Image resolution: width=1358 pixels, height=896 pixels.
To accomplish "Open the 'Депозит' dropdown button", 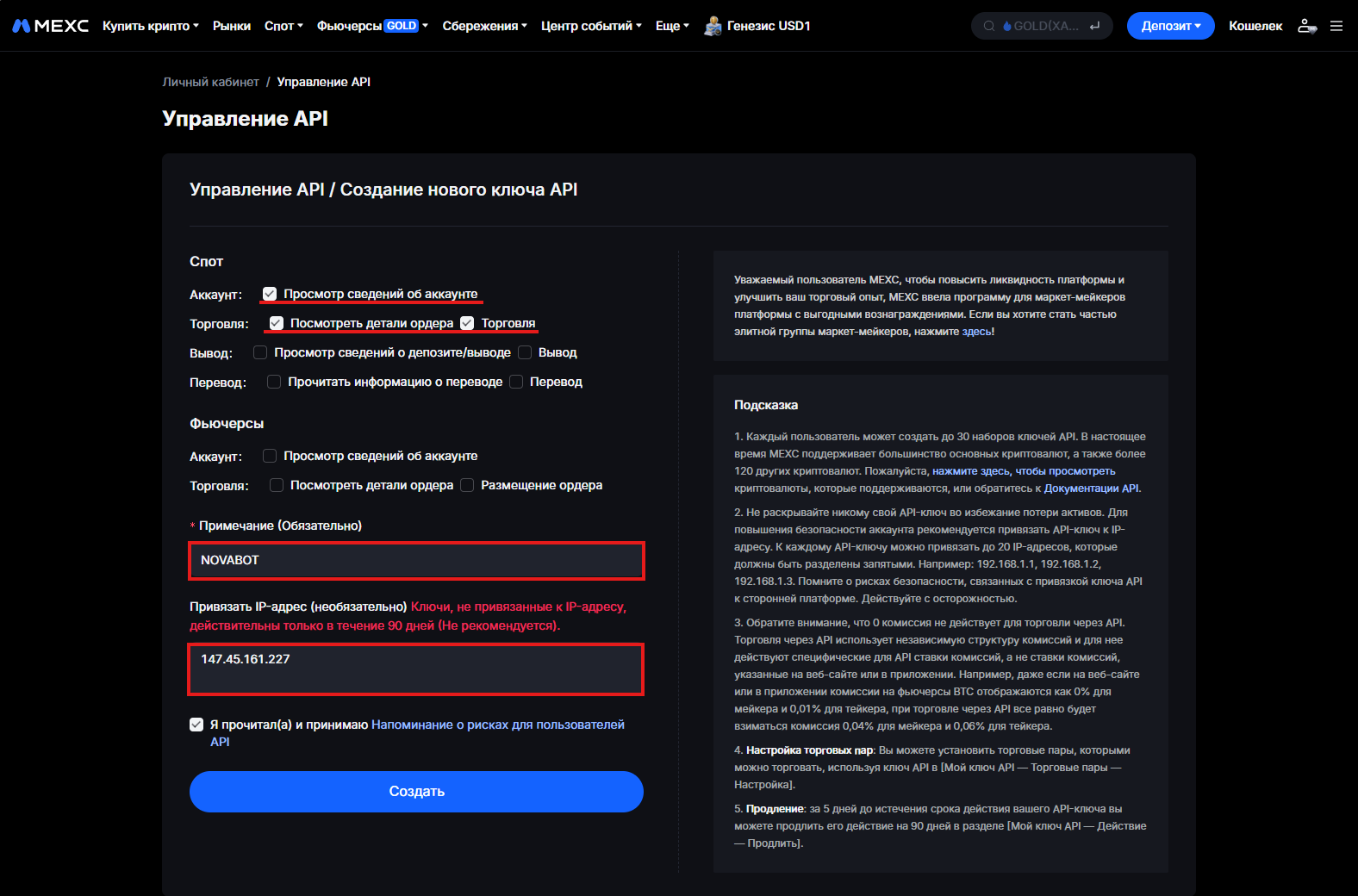I will click(1170, 26).
